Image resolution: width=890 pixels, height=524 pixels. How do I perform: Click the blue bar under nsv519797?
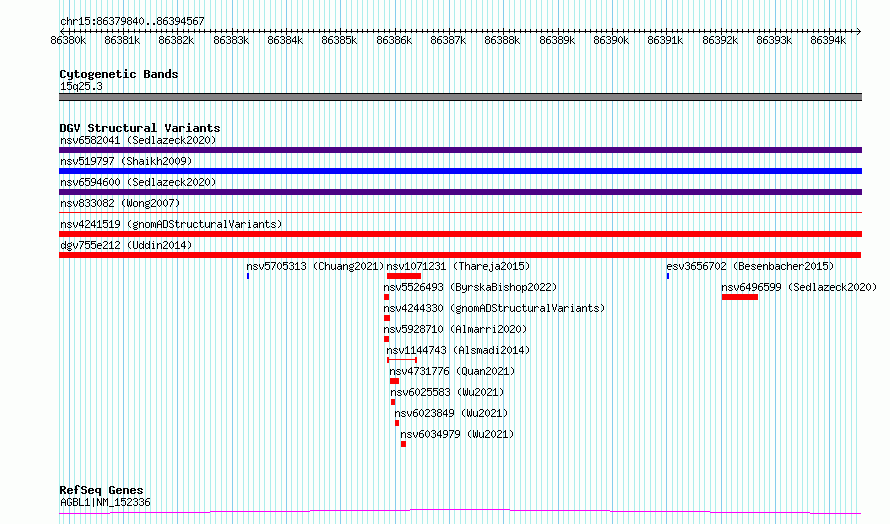click(460, 171)
